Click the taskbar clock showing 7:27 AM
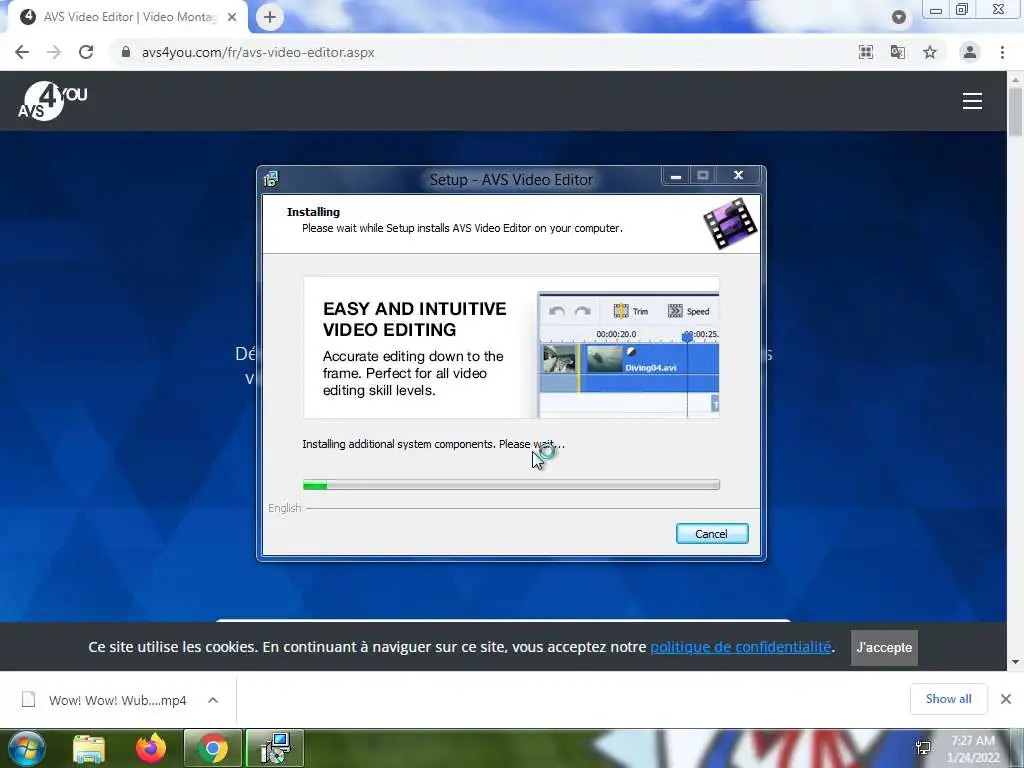The image size is (1024, 768). pyautogui.click(x=973, y=749)
